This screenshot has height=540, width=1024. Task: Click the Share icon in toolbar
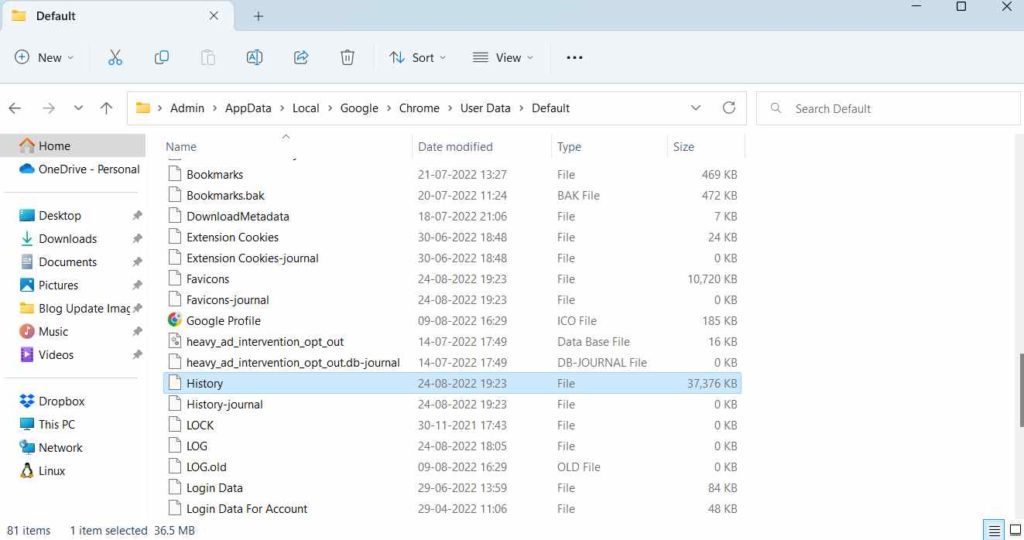pyautogui.click(x=300, y=57)
